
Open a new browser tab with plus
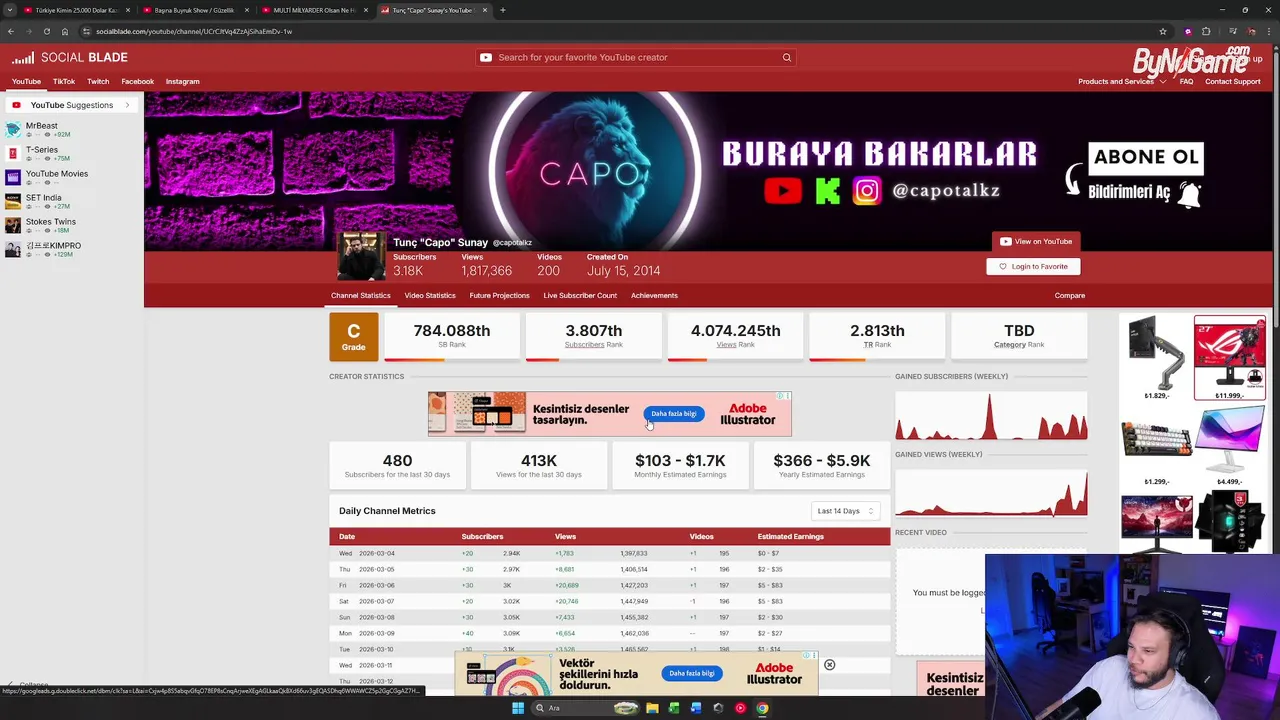point(502,10)
